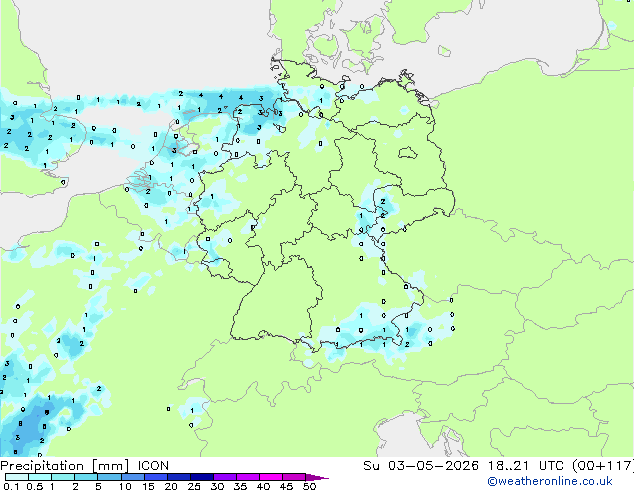This screenshot has height=490, width=634.
Task: Click the above-50 mm arrow tip of legend
Action: [317, 478]
